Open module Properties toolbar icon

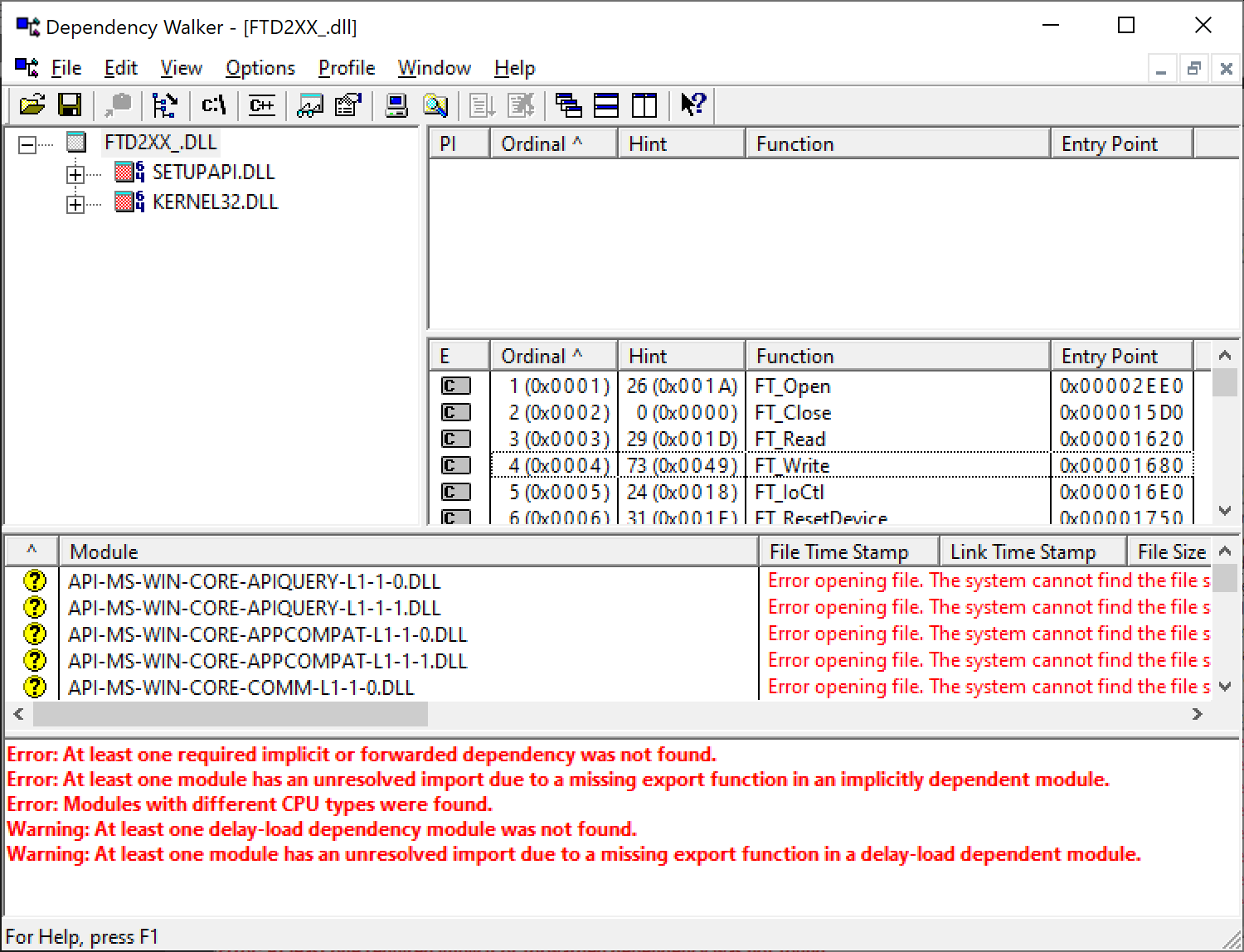[348, 105]
